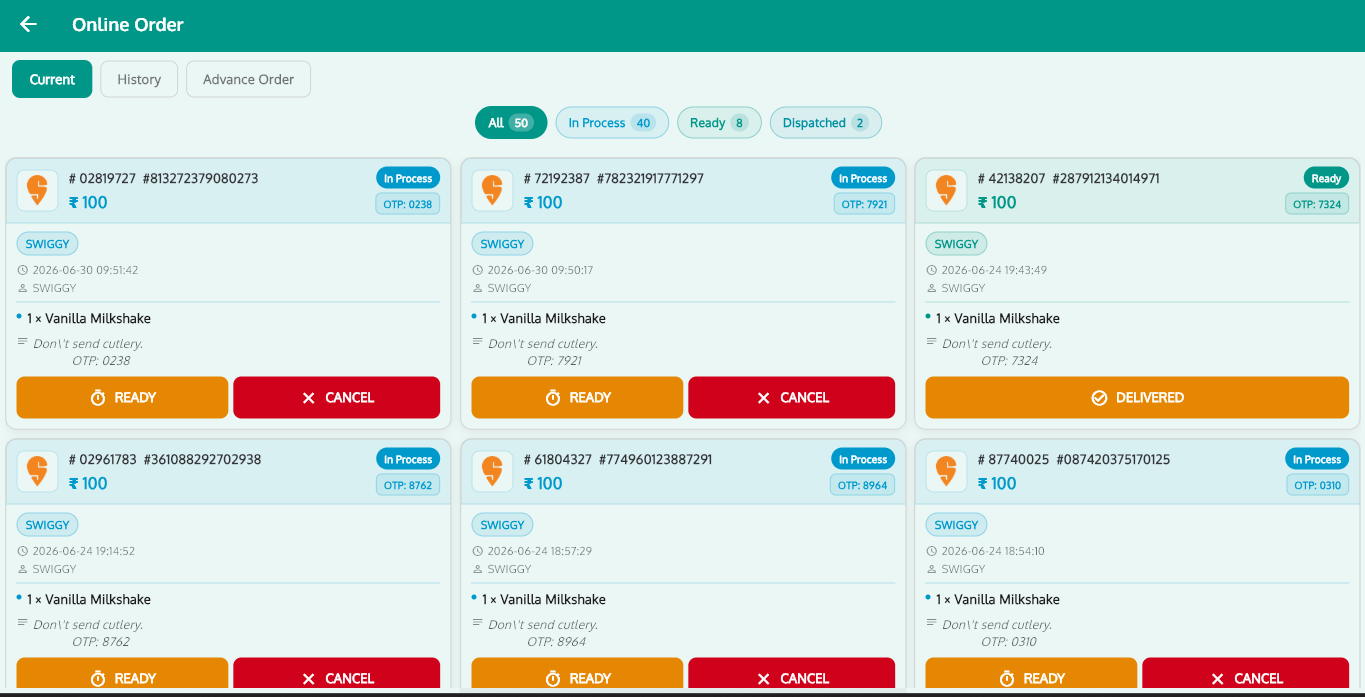The width and height of the screenshot is (1365, 697).
Task: Click notes icon on order 42138207 instructions
Action: click(932, 342)
